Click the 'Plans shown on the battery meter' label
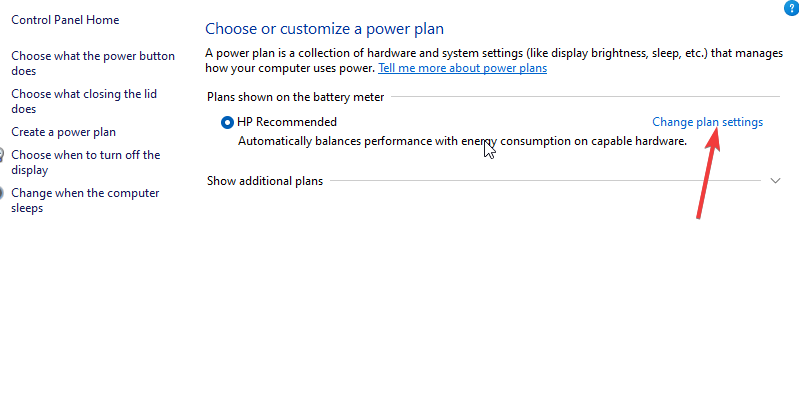799x420 pixels. (295, 97)
